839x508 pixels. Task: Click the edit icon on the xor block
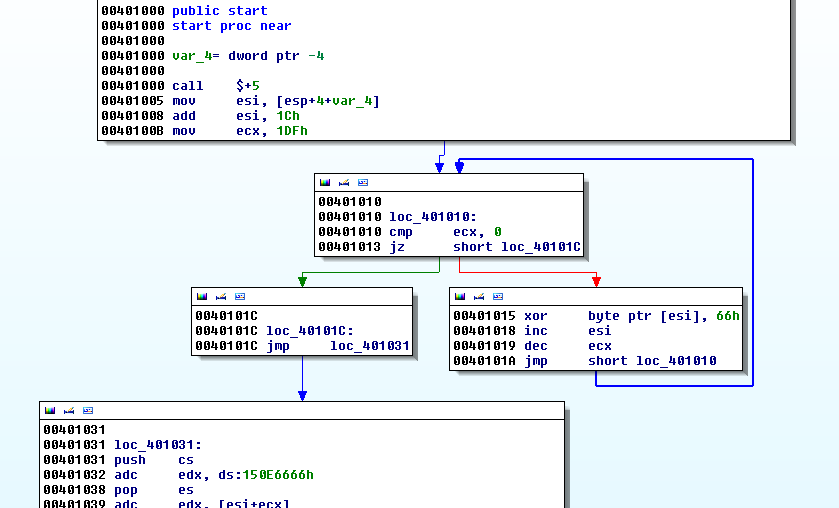(x=478, y=297)
